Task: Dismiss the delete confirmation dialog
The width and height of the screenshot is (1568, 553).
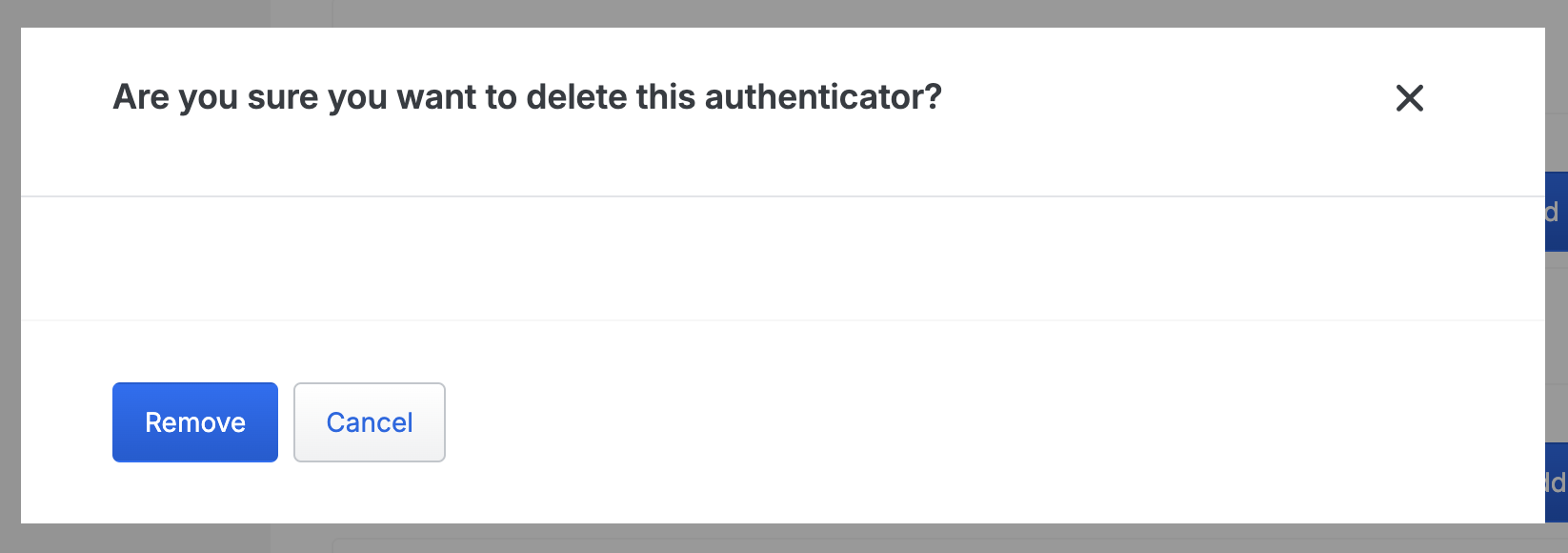Action: coord(1411,98)
